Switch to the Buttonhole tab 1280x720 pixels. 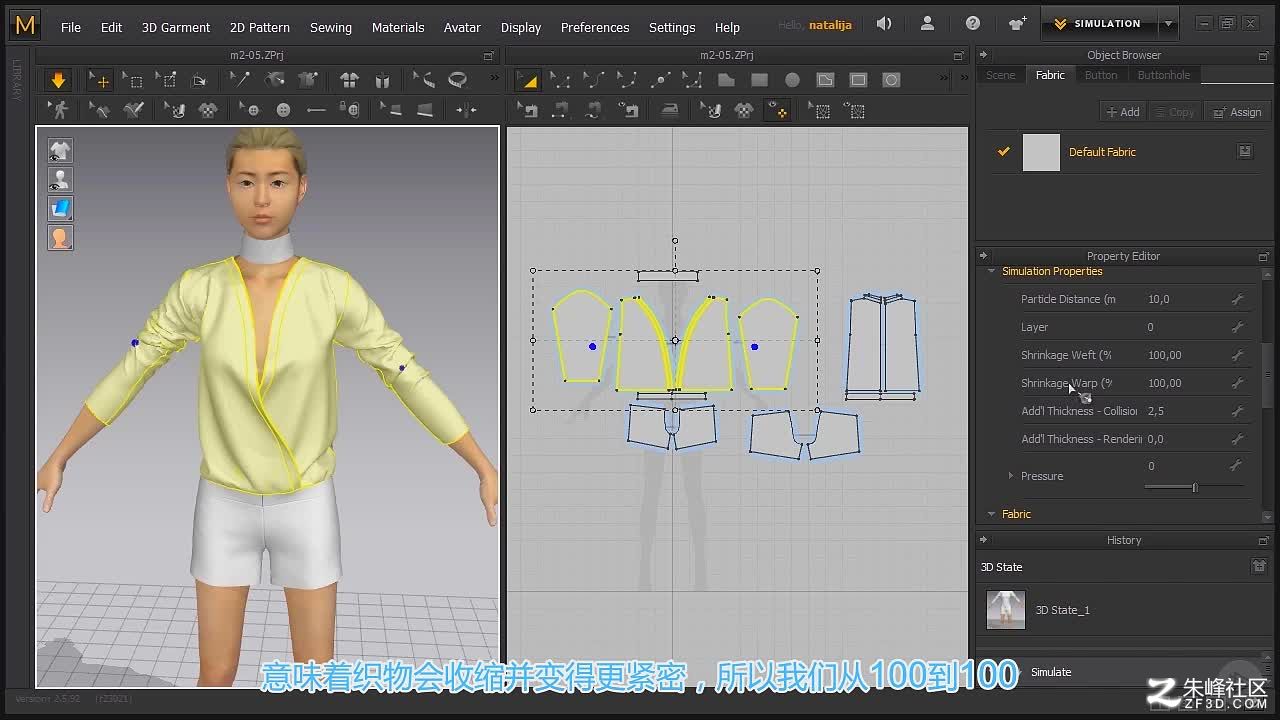point(1164,75)
